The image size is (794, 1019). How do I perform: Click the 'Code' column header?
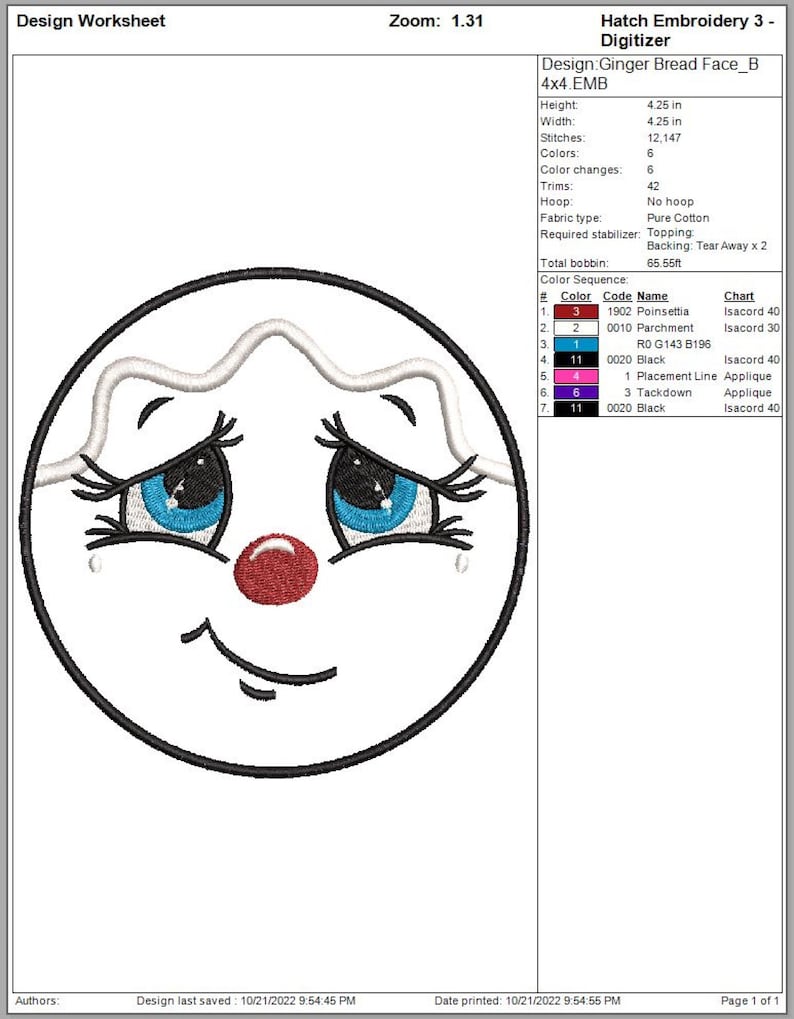[x=617, y=296]
